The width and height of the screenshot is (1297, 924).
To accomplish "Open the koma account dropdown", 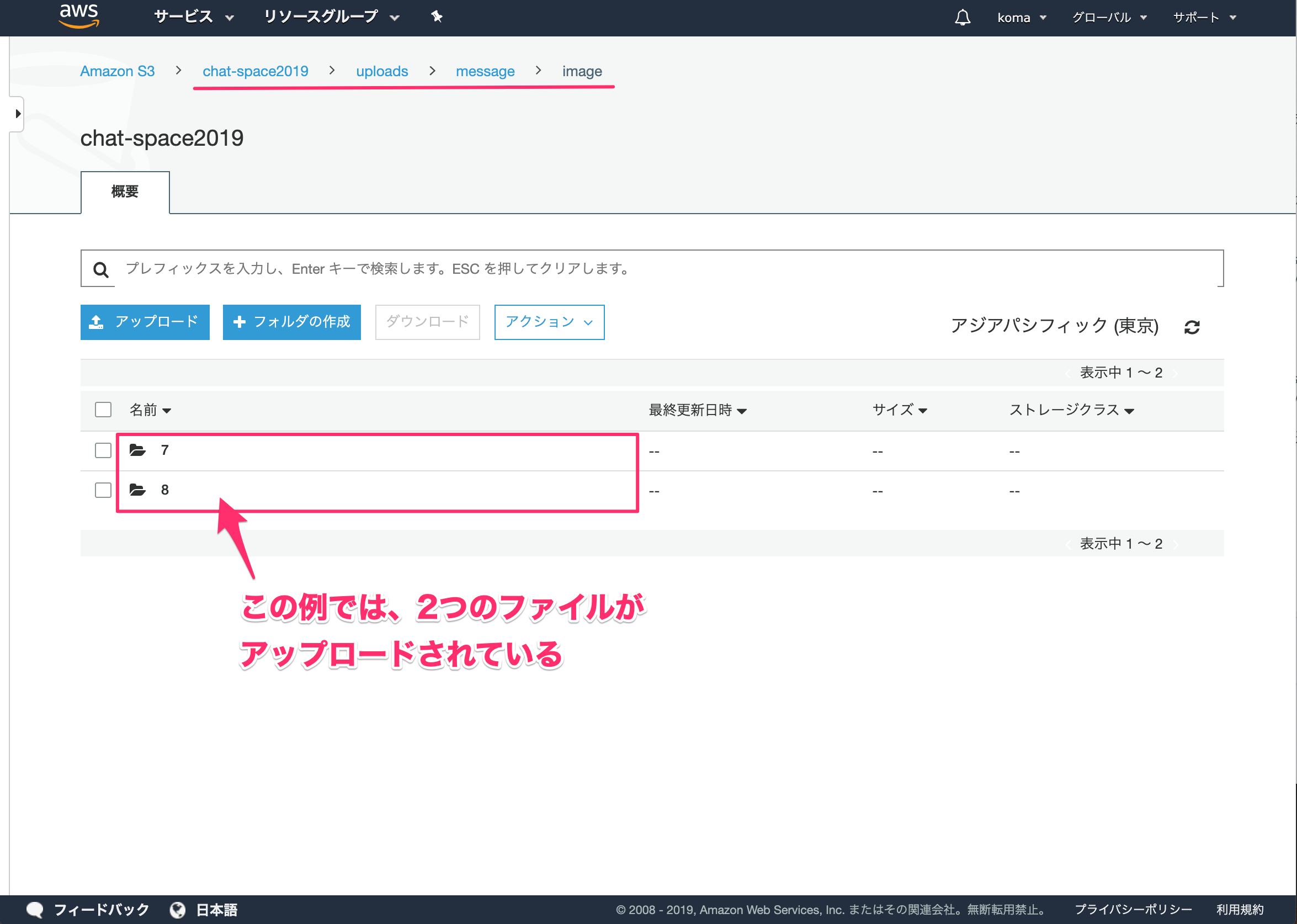I will pyautogui.click(x=1021, y=18).
